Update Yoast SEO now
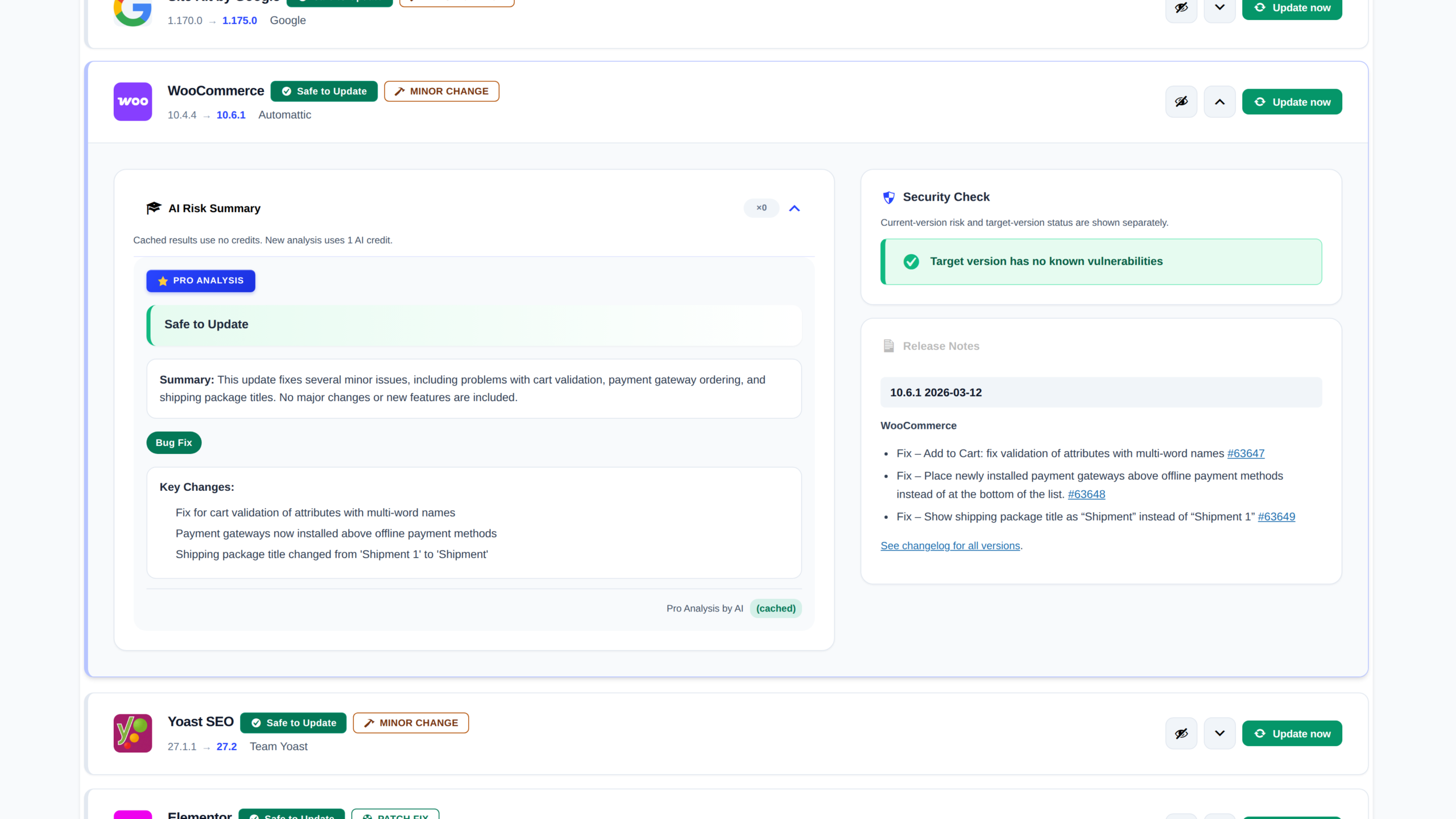The height and width of the screenshot is (819, 1456). [x=1292, y=733]
